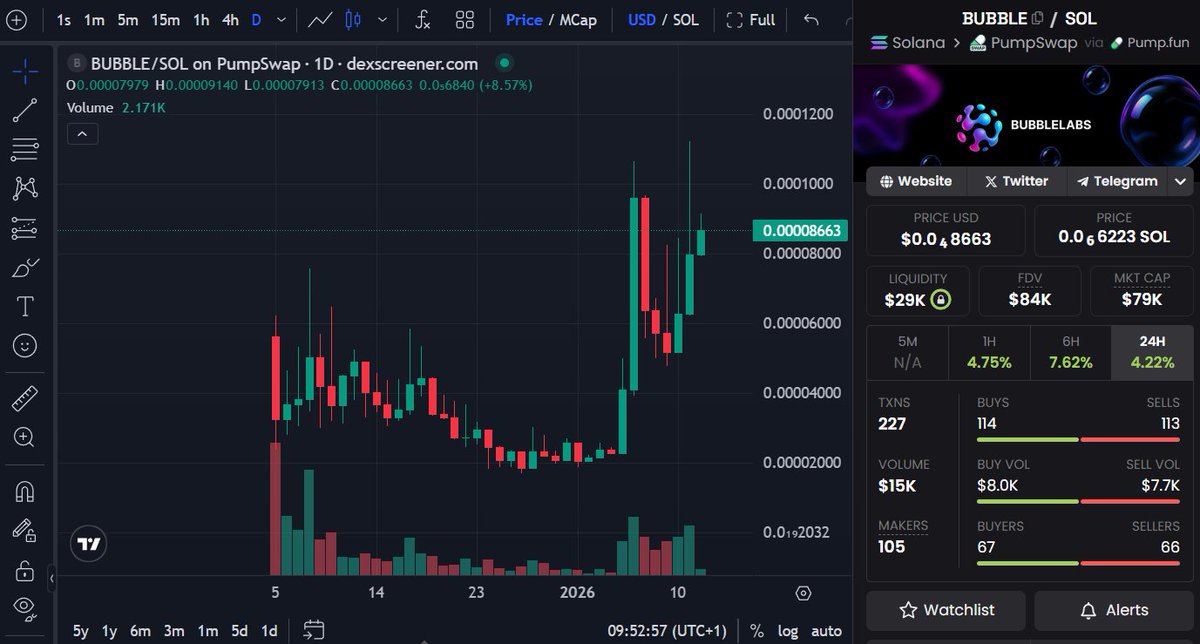
Task: Open the BUBBLELABS Telegram link
Action: pos(1117,181)
